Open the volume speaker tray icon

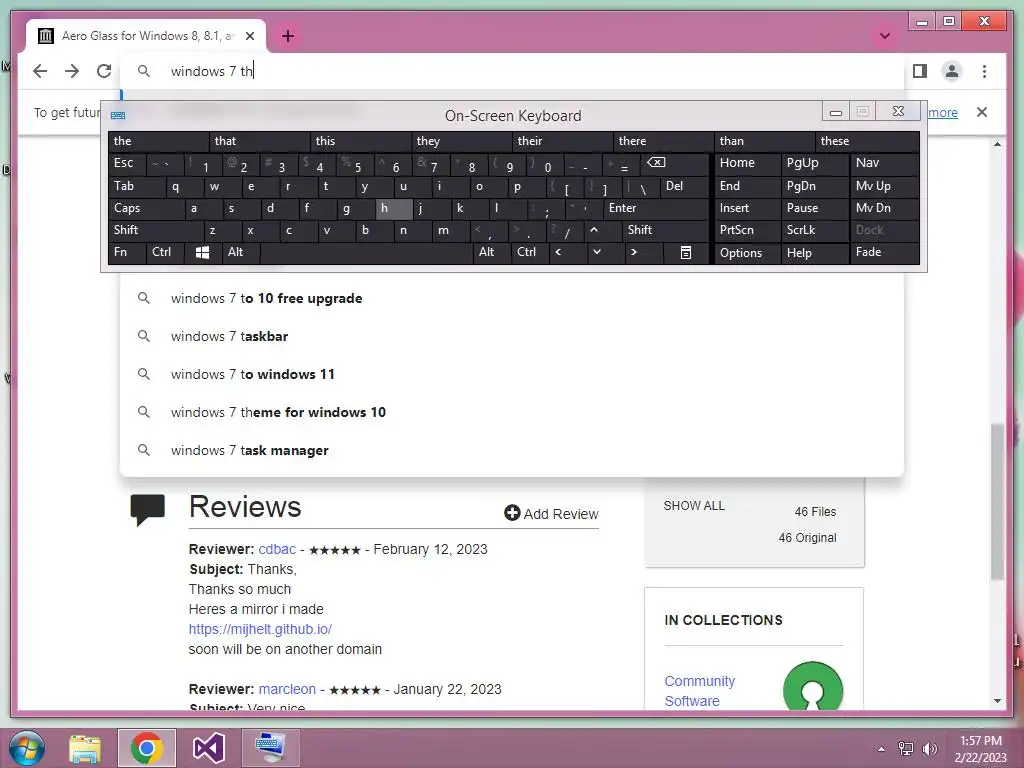(x=930, y=749)
